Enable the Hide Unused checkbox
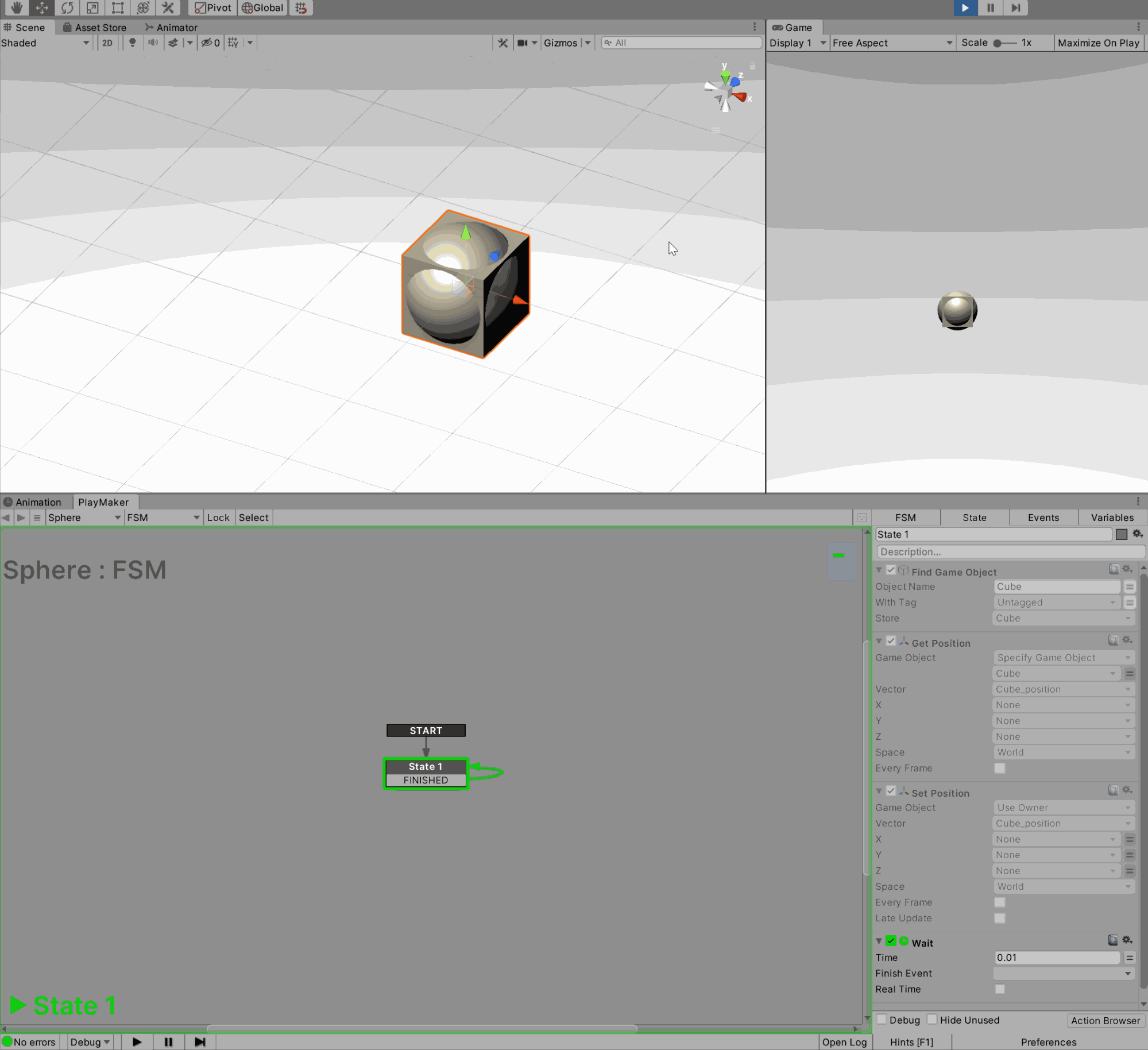The height and width of the screenshot is (1050, 1148). 932,1020
